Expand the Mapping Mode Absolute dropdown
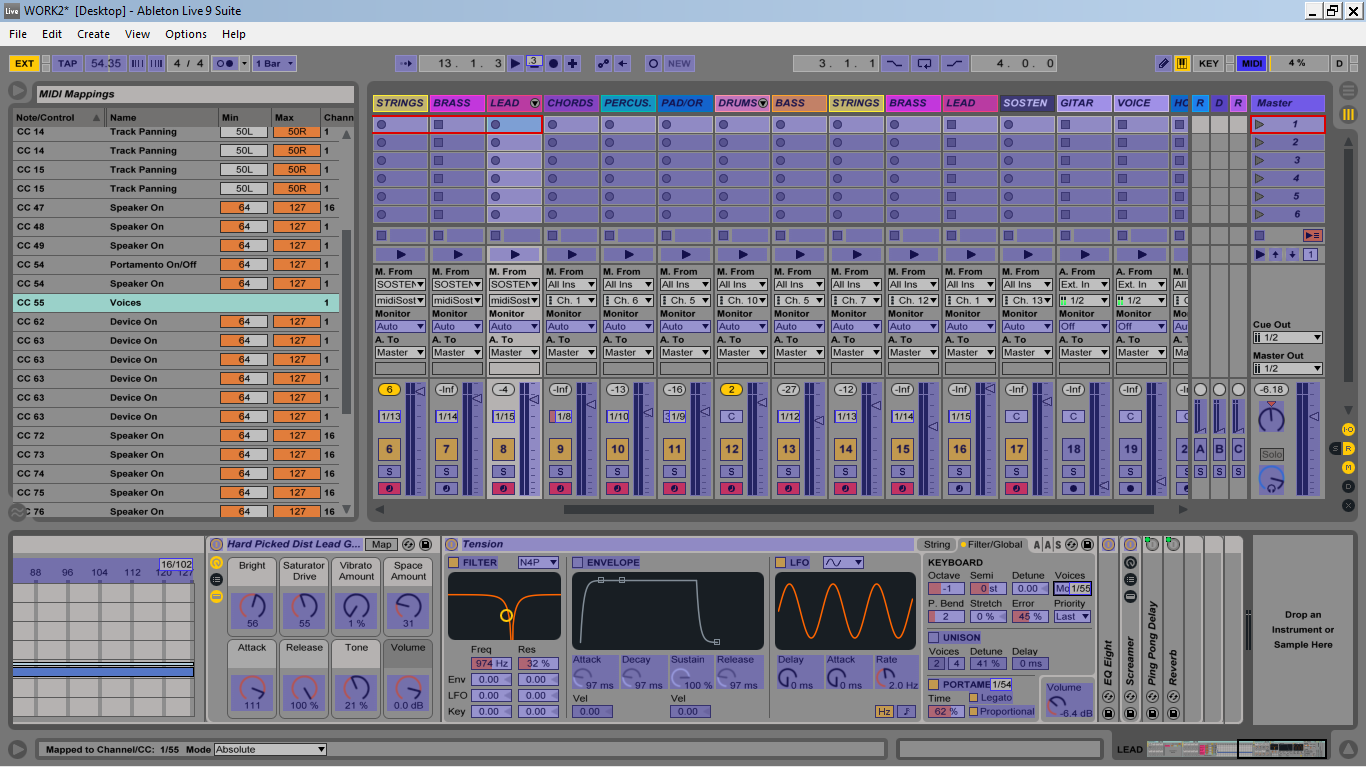 (x=271, y=749)
